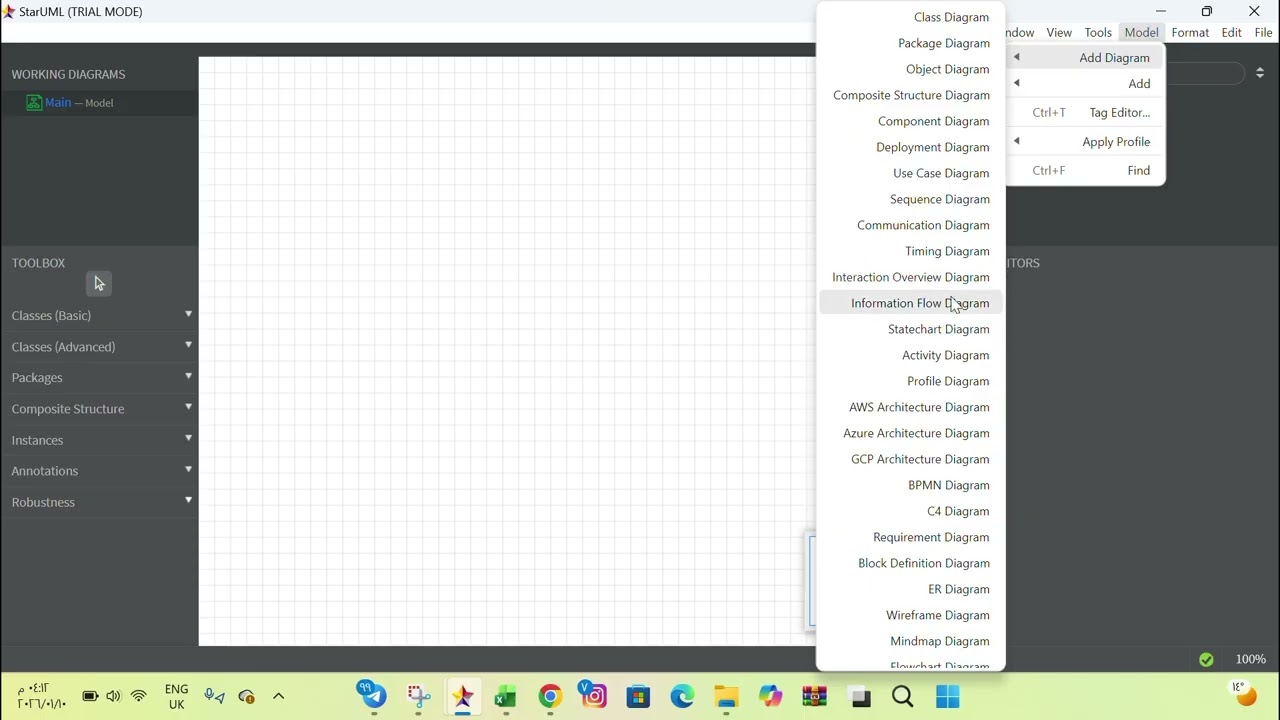This screenshot has width=1280, height=720.
Task: Expand Classes (Advanced) toolbox section
Action: coord(101,347)
